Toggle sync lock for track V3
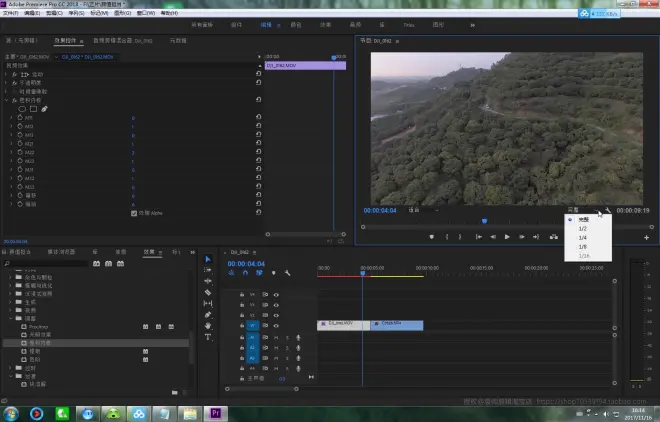Screen dimensions: 660x422 tap(265, 305)
